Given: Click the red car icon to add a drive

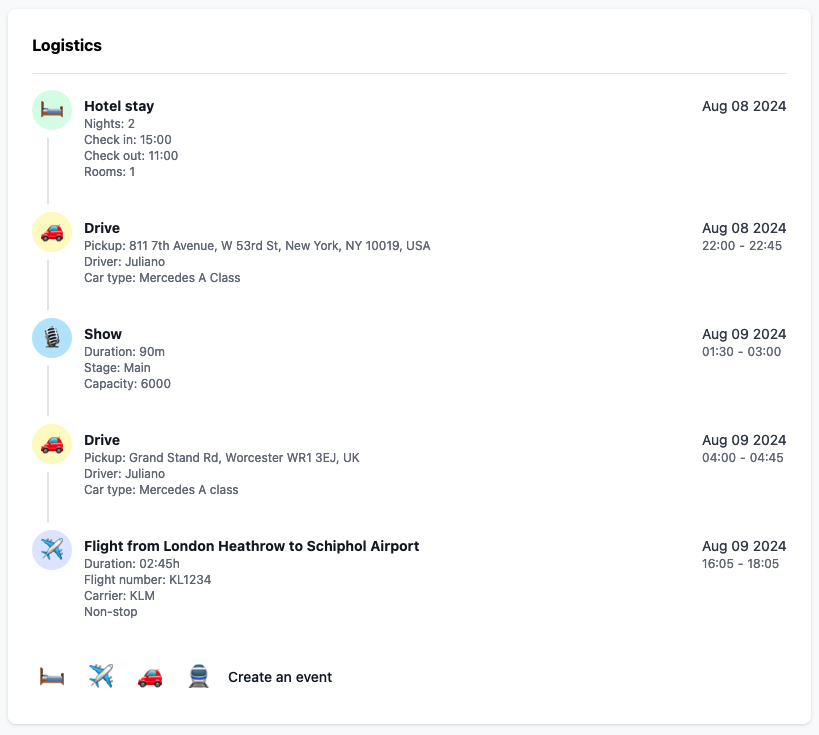Looking at the screenshot, I should tap(149, 676).
